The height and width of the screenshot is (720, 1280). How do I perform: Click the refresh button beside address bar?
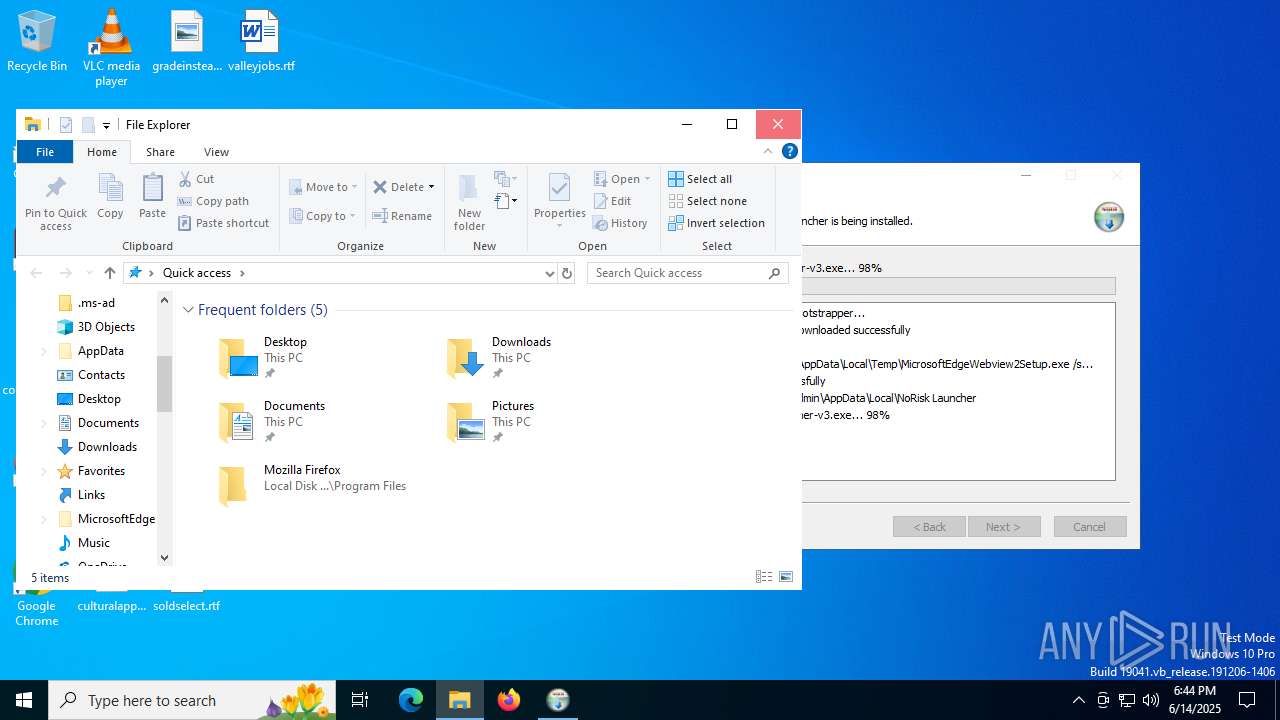point(567,273)
